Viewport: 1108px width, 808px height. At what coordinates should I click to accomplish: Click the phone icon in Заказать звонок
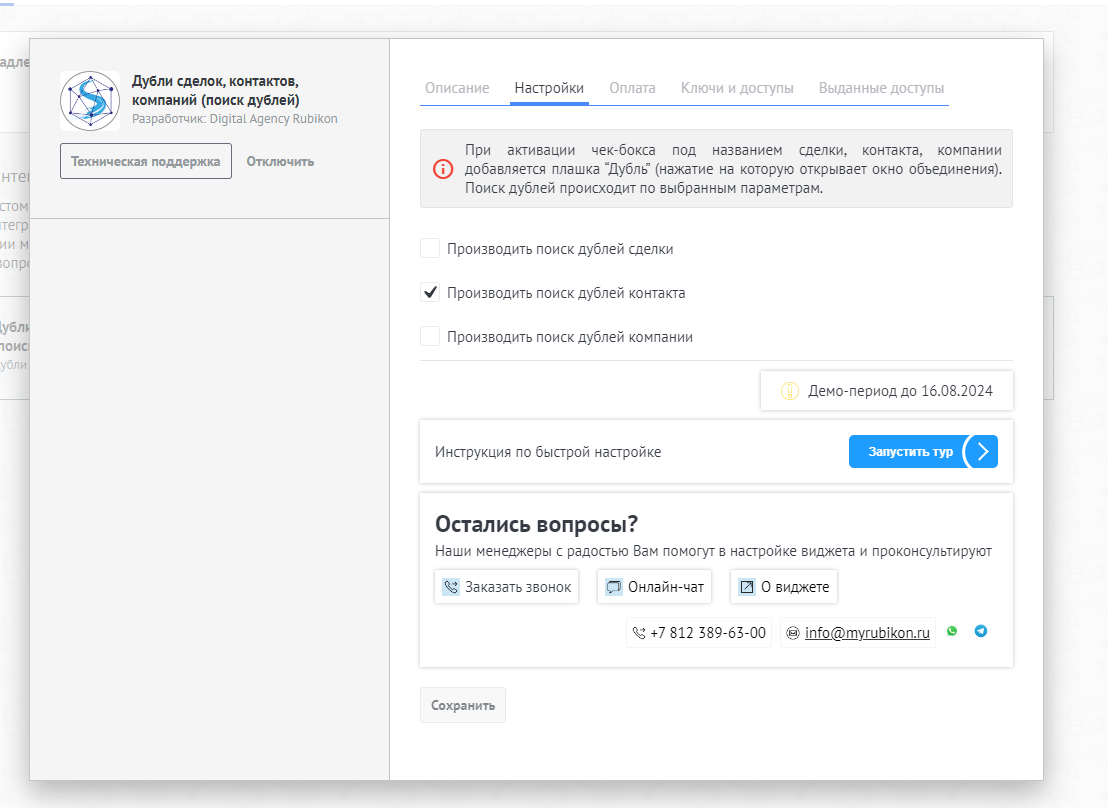tap(451, 587)
